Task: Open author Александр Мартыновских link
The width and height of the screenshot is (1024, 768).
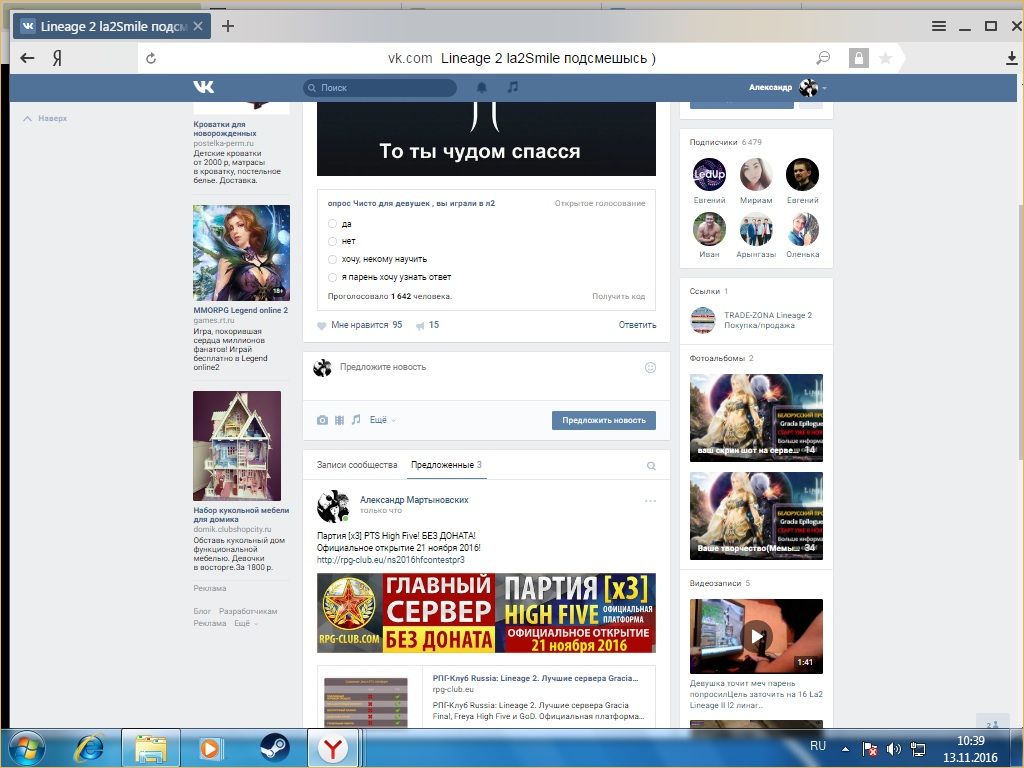Action: (414, 500)
